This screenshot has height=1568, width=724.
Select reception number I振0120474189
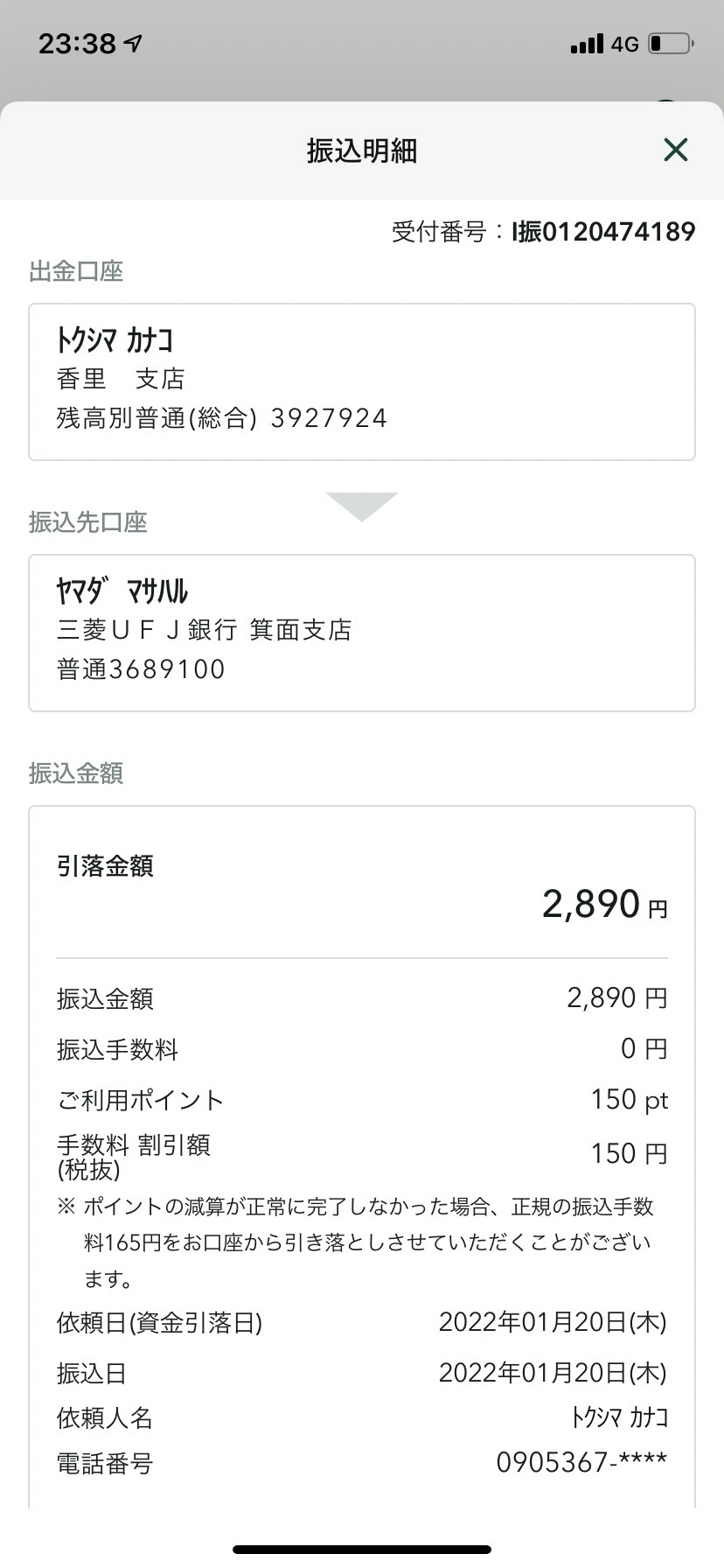pos(603,232)
